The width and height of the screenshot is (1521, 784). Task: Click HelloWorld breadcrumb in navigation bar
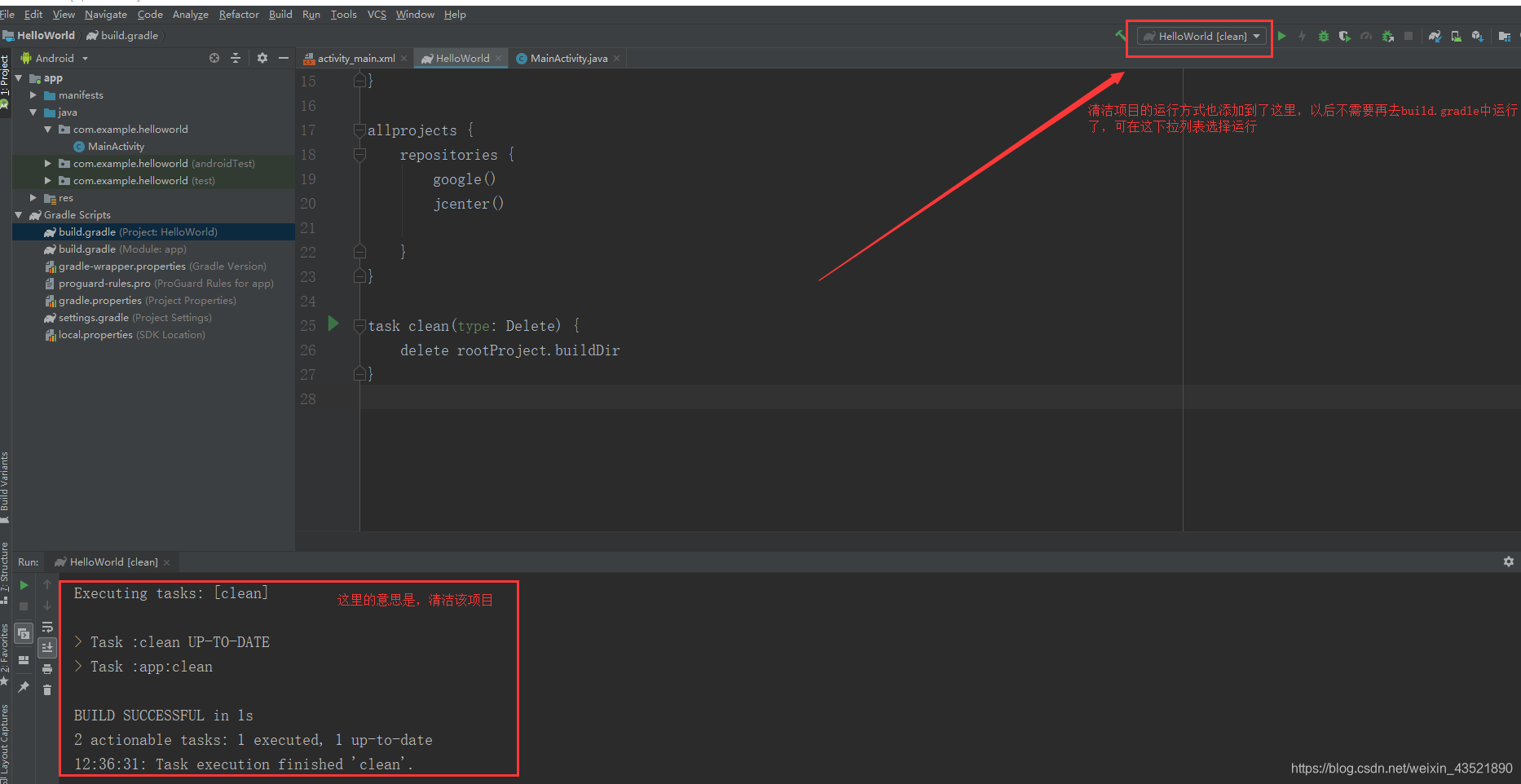click(x=38, y=35)
